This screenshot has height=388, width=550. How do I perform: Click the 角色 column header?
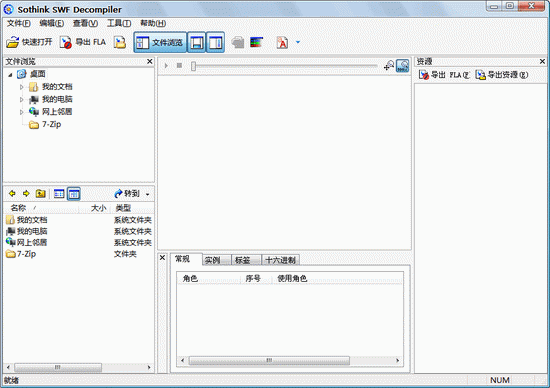[209, 279]
